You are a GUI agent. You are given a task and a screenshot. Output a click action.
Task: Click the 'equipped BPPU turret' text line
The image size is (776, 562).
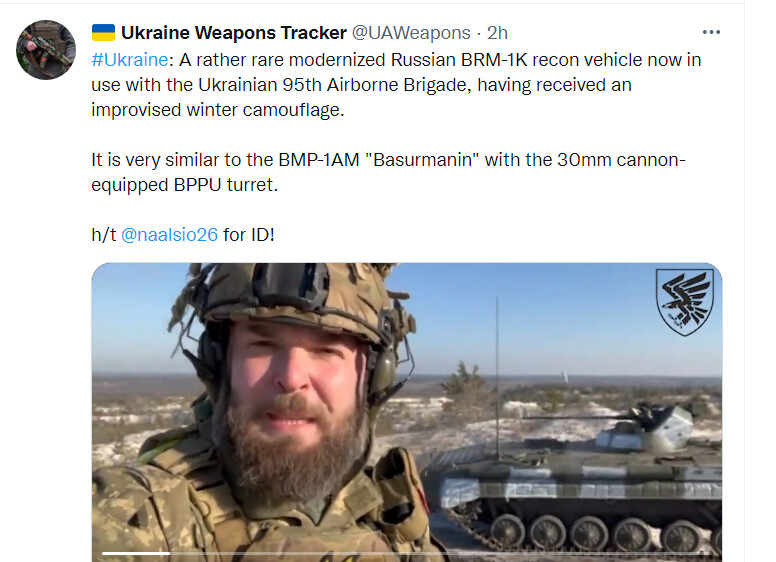[x=185, y=185]
